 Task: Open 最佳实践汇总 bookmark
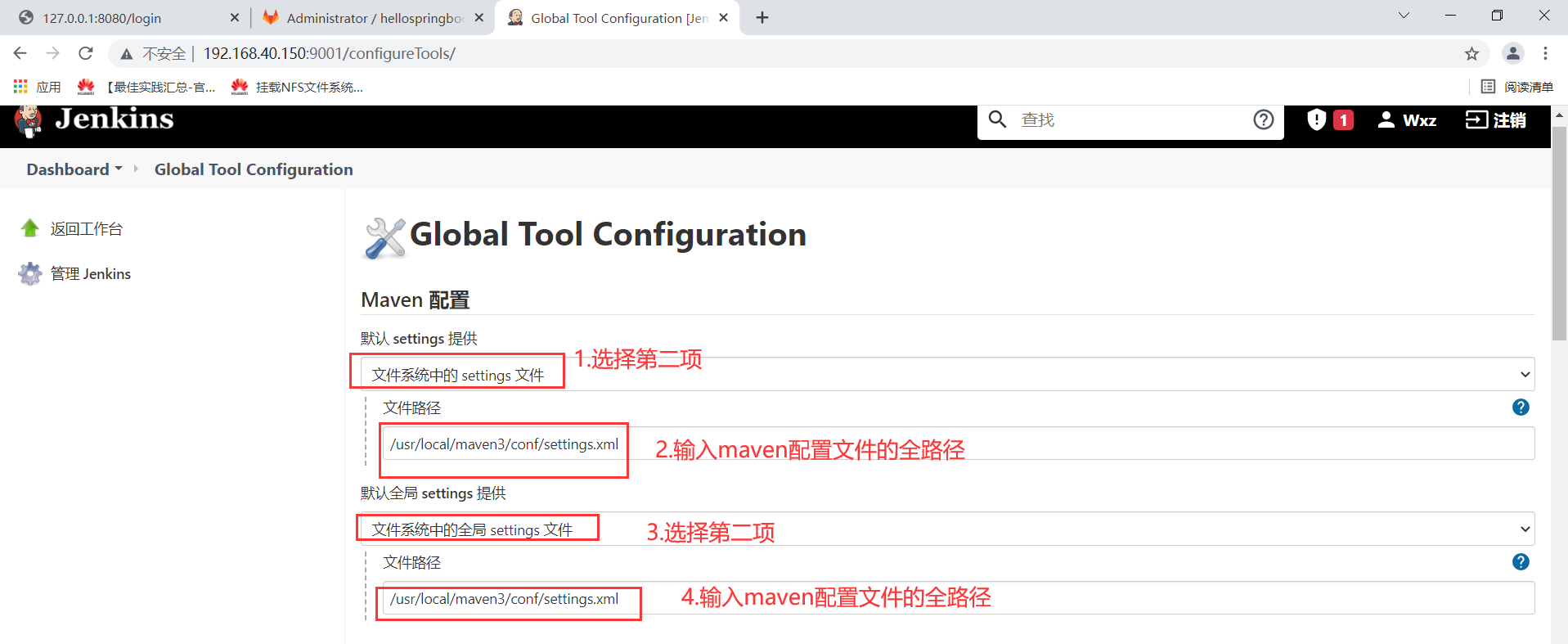pyautogui.click(x=147, y=87)
